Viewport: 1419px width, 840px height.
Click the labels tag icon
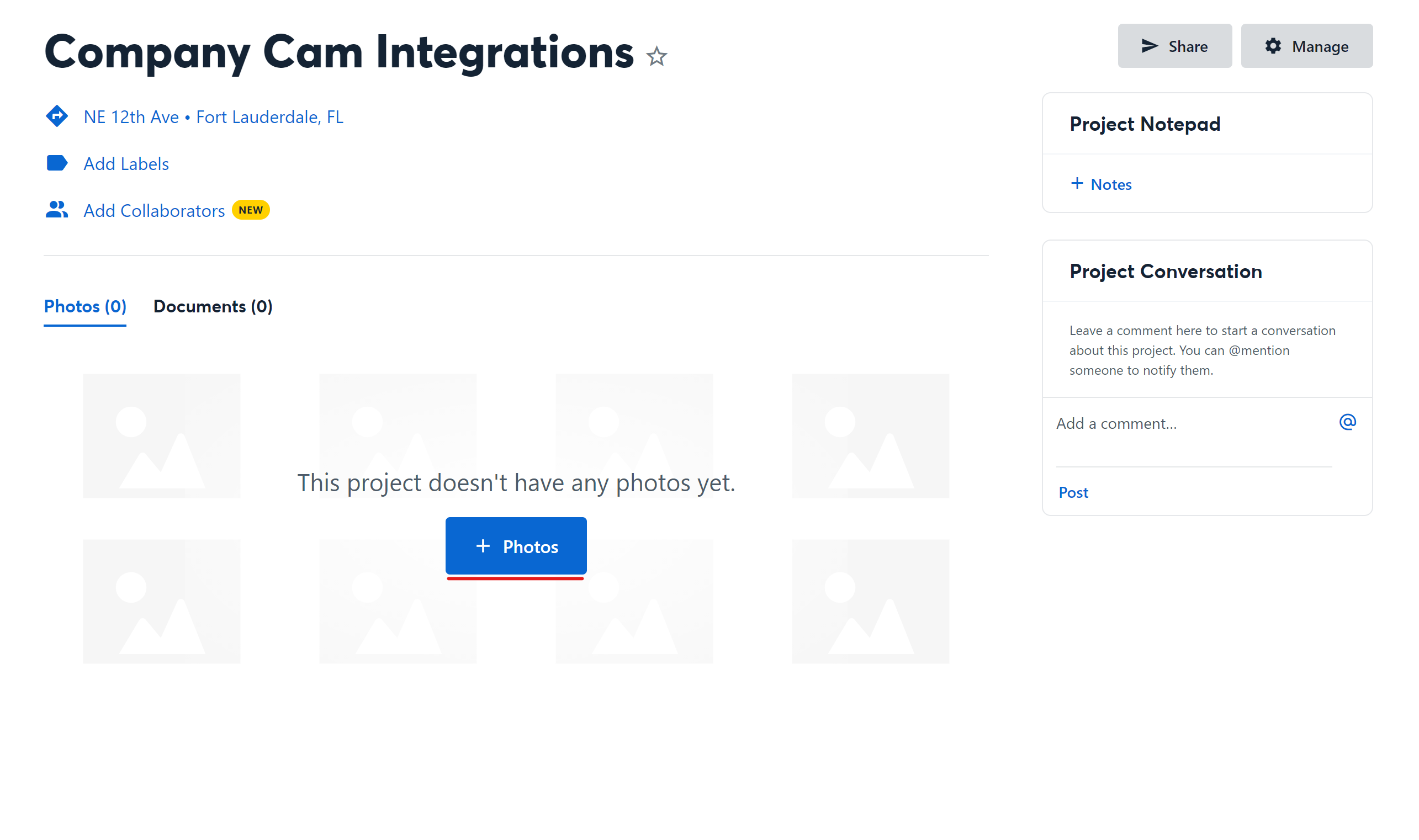[57, 163]
